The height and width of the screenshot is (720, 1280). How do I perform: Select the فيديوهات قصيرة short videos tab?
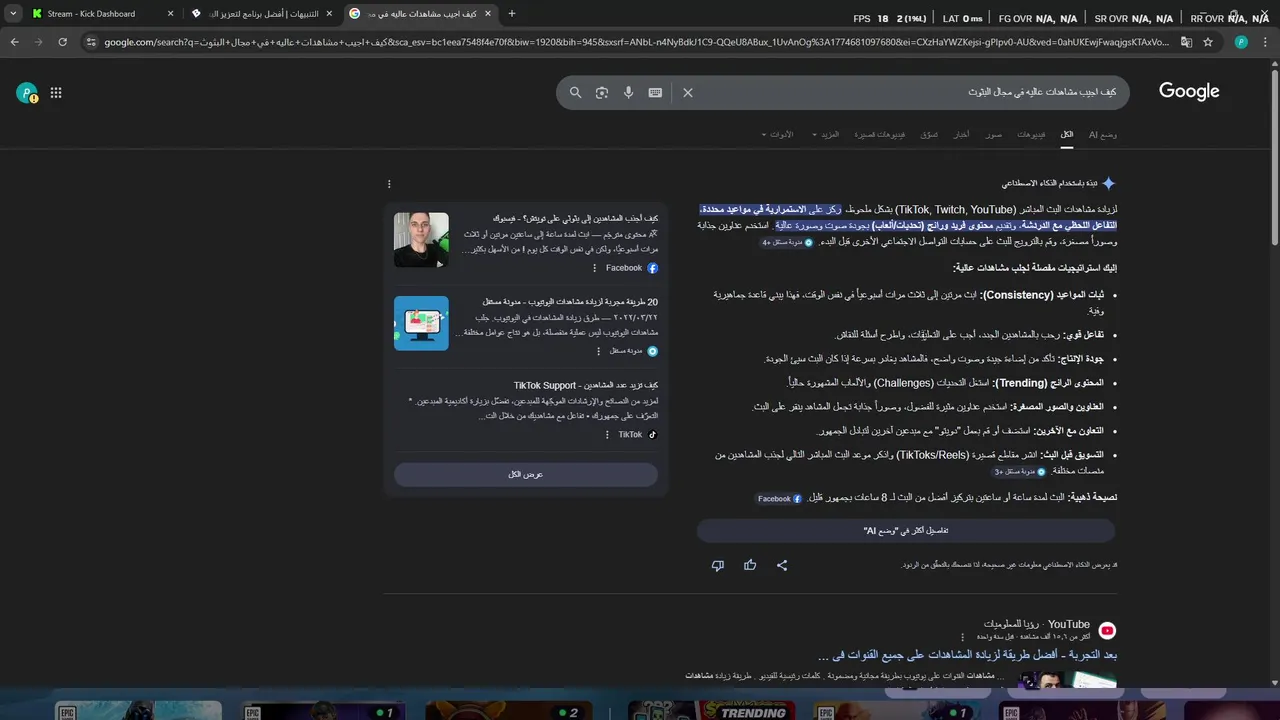pyautogui.click(x=879, y=134)
